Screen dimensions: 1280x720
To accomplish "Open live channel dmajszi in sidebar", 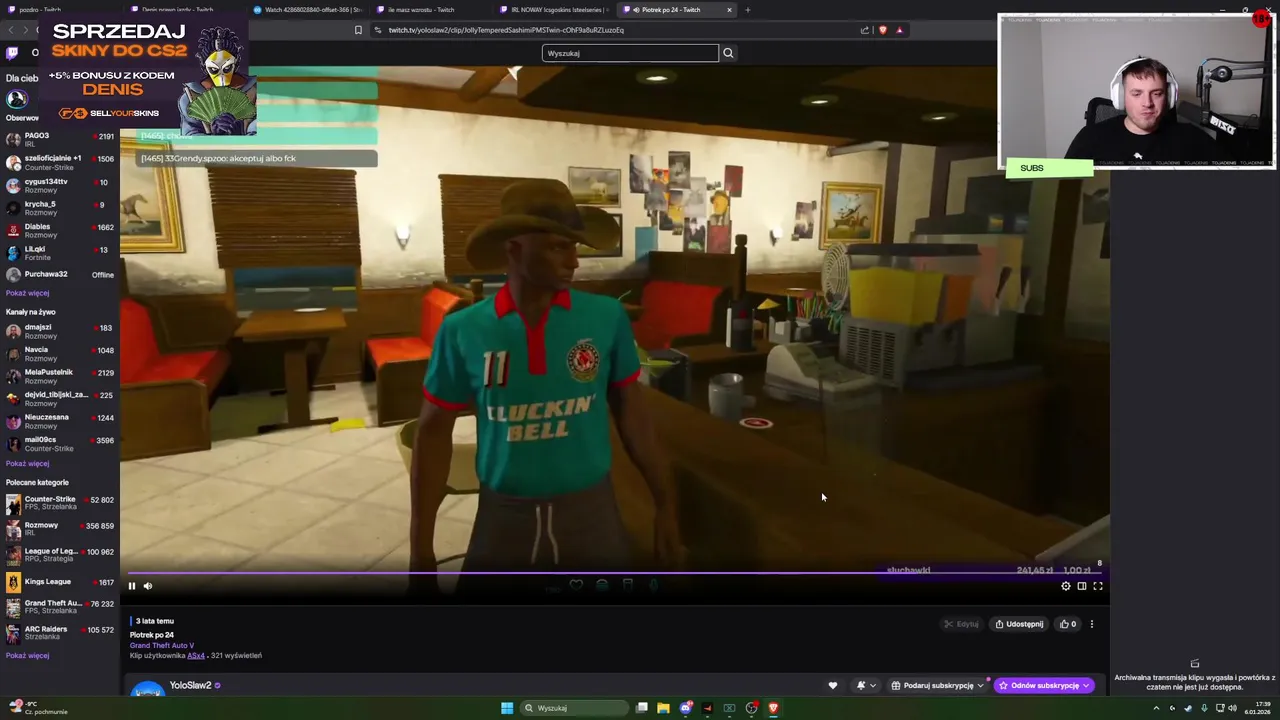I will tap(60, 331).
